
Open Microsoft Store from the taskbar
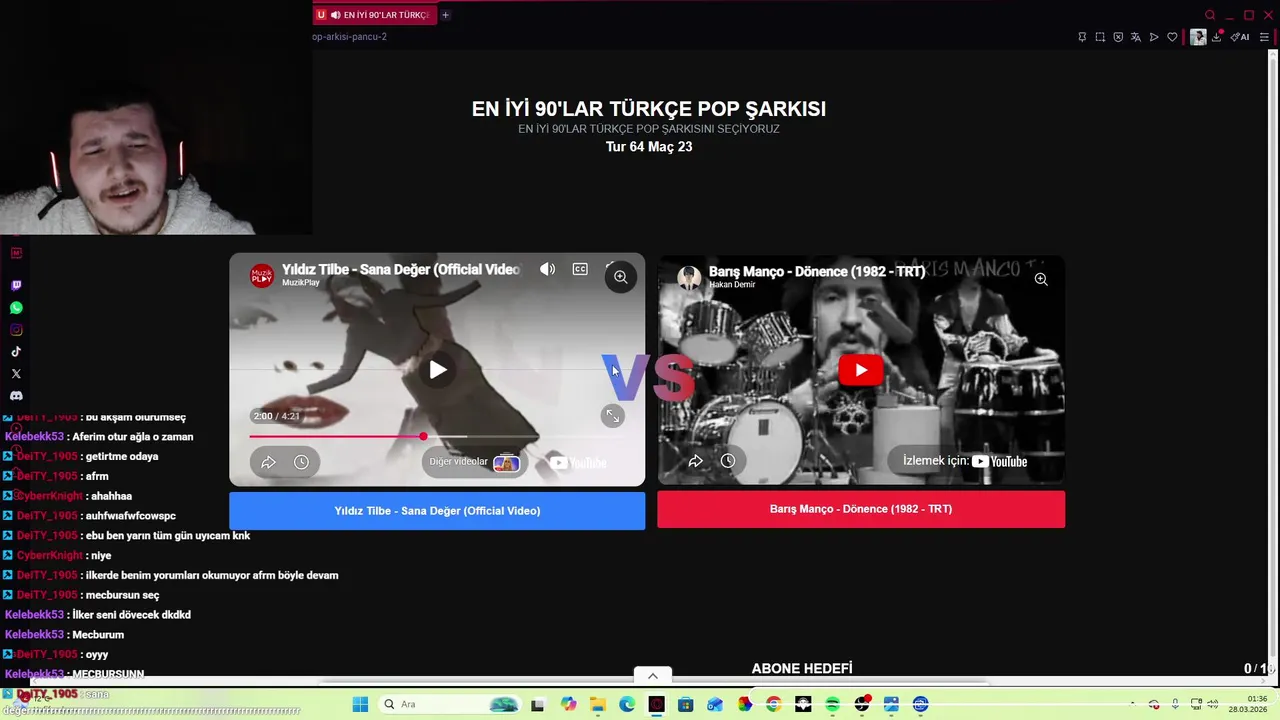(685, 704)
